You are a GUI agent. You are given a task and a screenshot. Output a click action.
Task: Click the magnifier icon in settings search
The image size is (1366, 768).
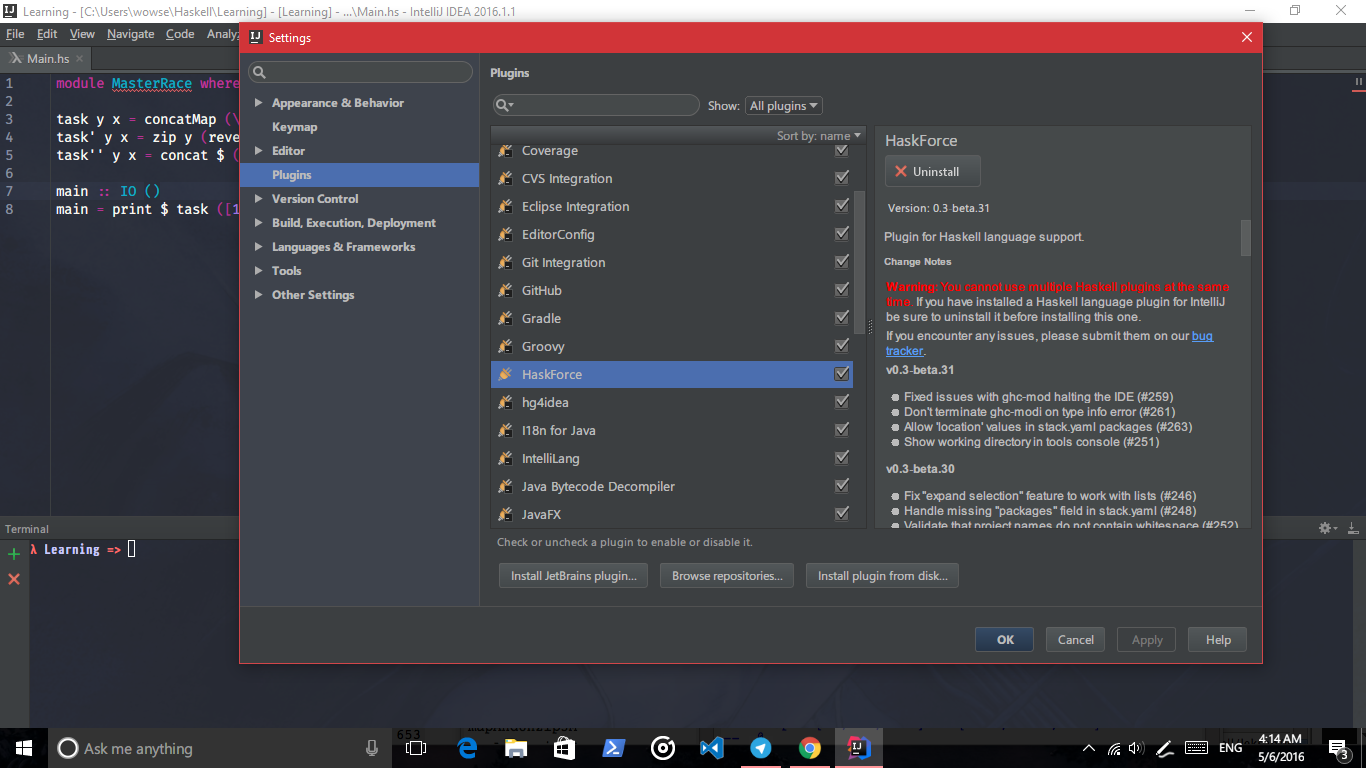pyautogui.click(x=259, y=73)
